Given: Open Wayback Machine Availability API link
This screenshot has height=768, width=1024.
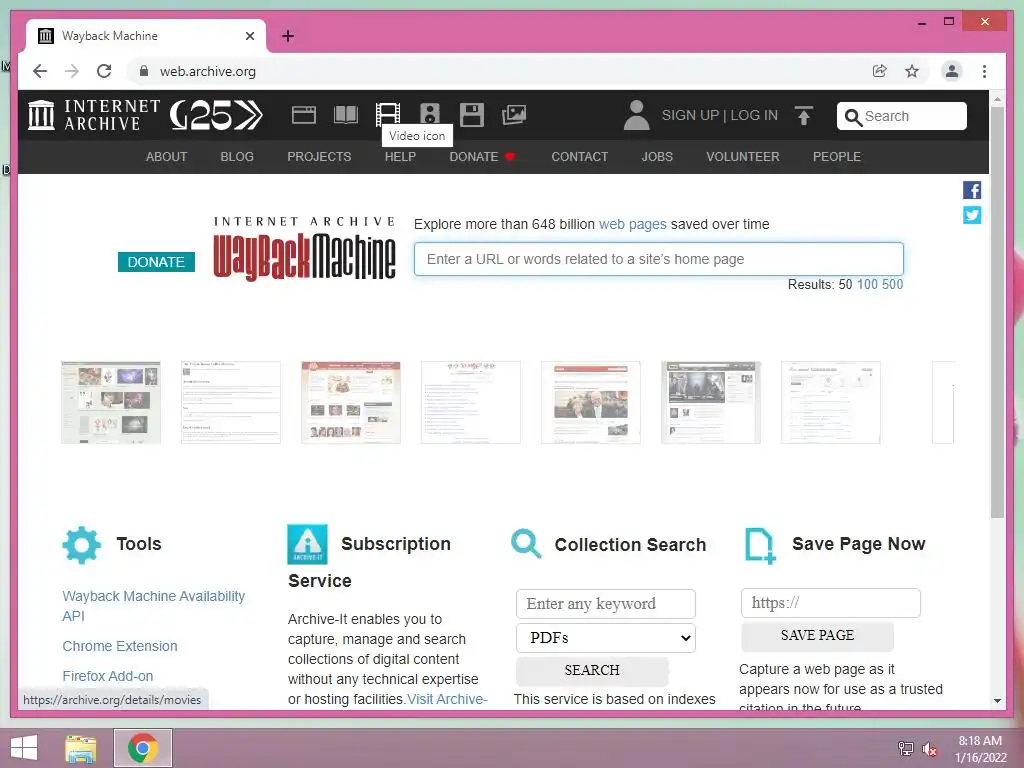Looking at the screenshot, I should click(153, 606).
